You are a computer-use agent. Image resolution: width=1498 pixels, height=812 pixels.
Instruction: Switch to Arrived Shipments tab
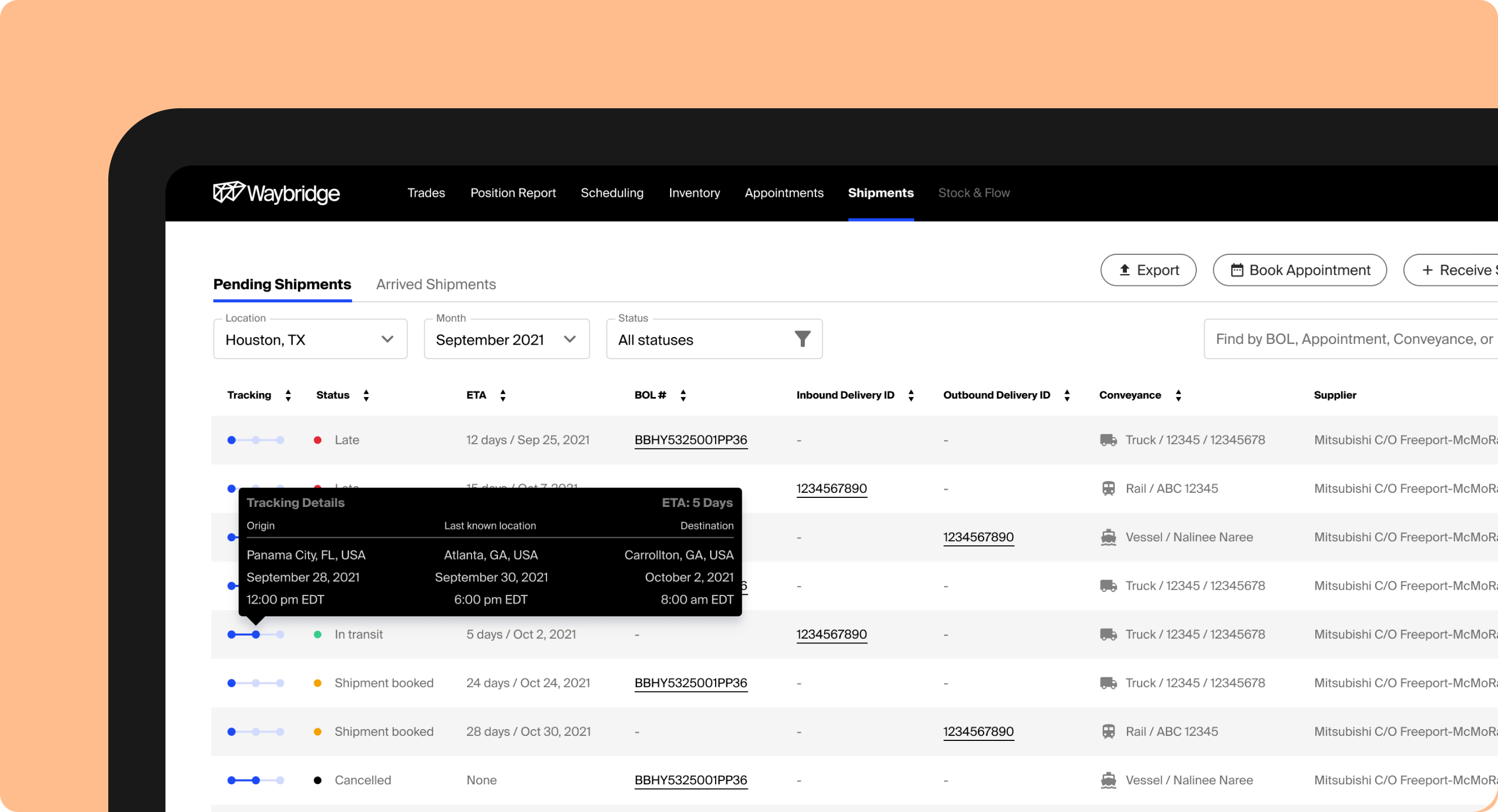point(435,284)
